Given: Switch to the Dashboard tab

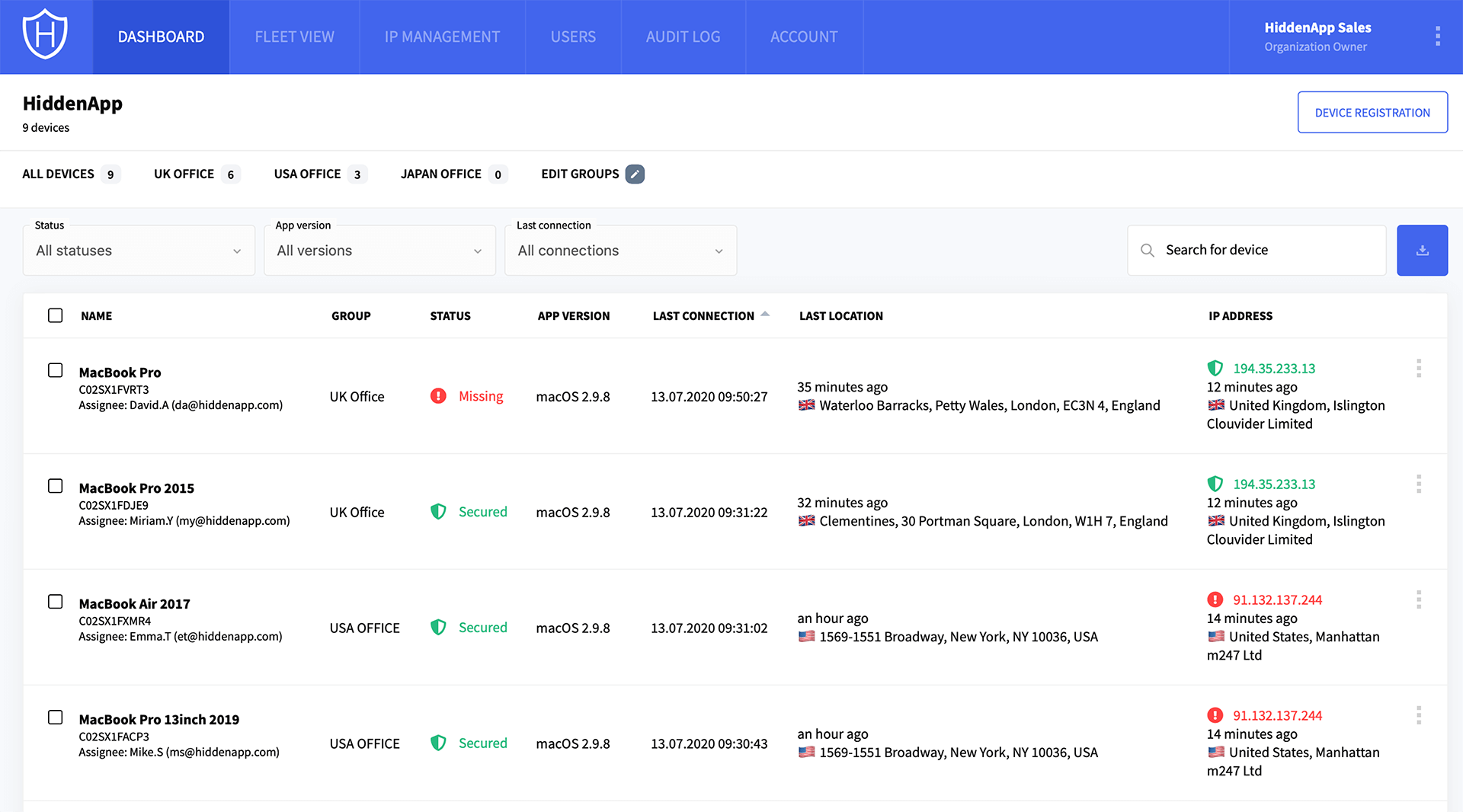Looking at the screenshot, I should pyautogui.click(x=161, y=37).
